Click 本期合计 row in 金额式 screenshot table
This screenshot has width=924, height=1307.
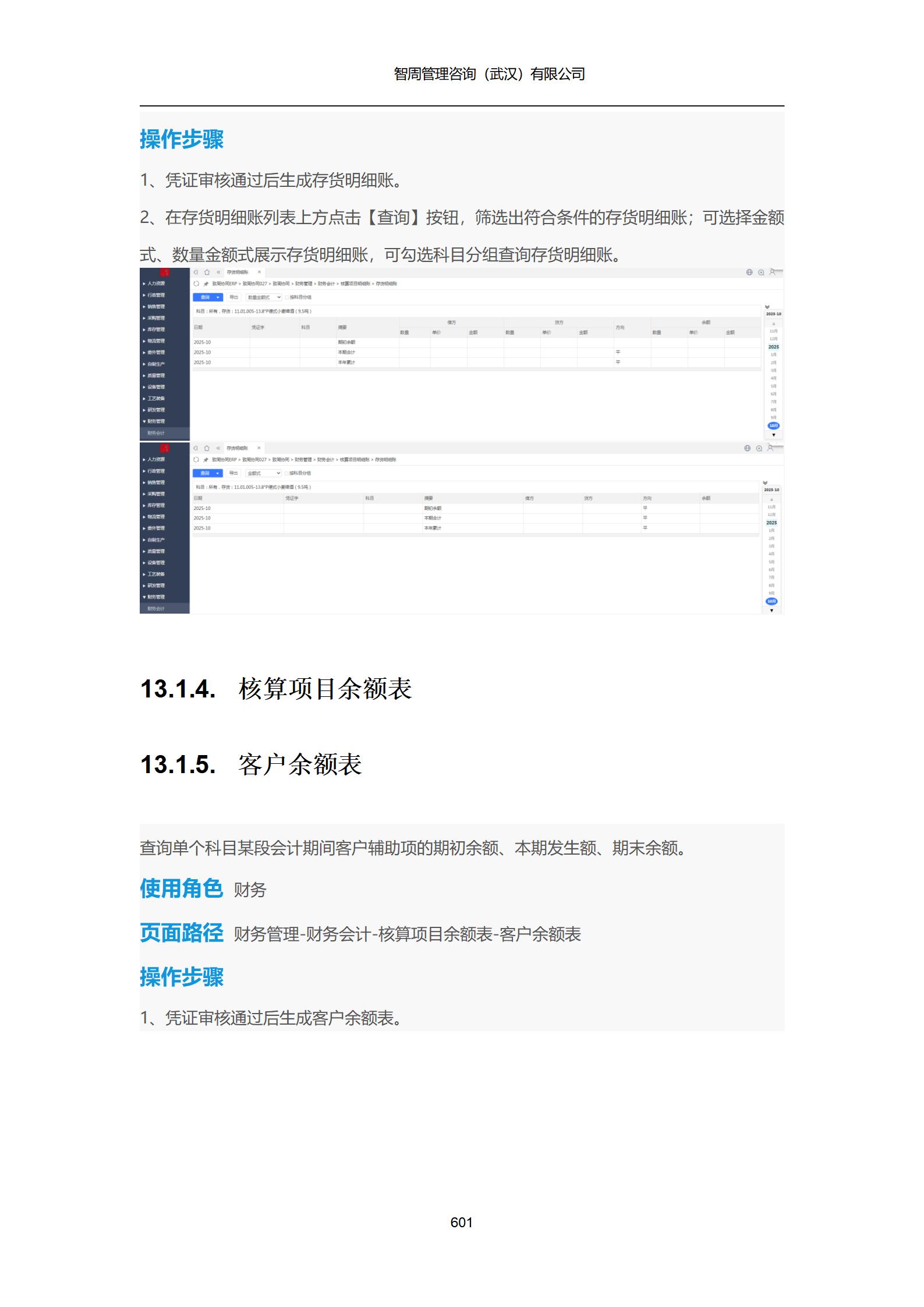click(x=476, y=518)
